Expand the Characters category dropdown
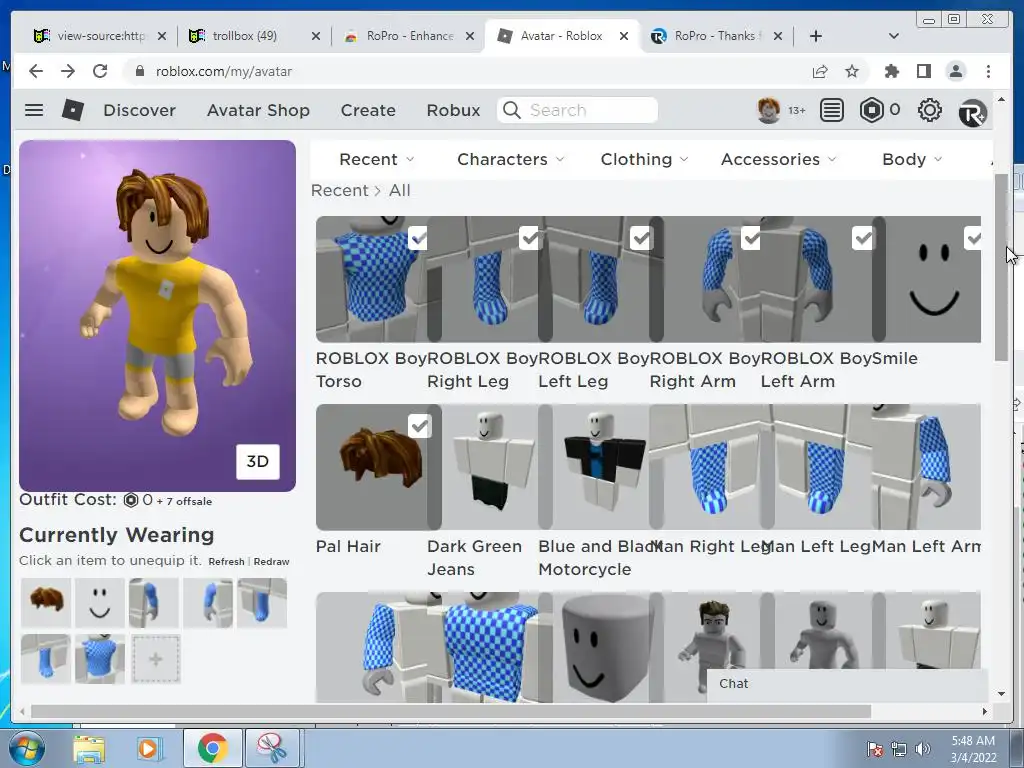The height and width of the screenshot is (768, 1024). tap(511, 159)
